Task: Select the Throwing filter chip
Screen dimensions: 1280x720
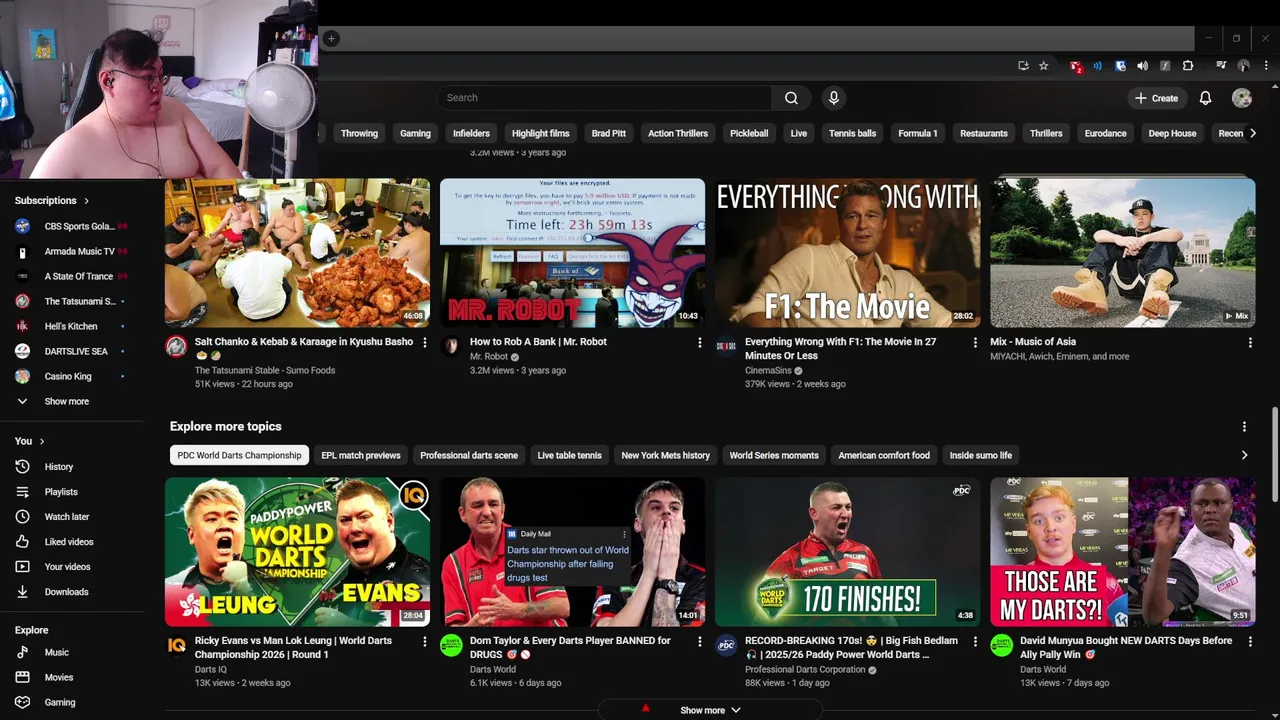Action: point(359,133)
